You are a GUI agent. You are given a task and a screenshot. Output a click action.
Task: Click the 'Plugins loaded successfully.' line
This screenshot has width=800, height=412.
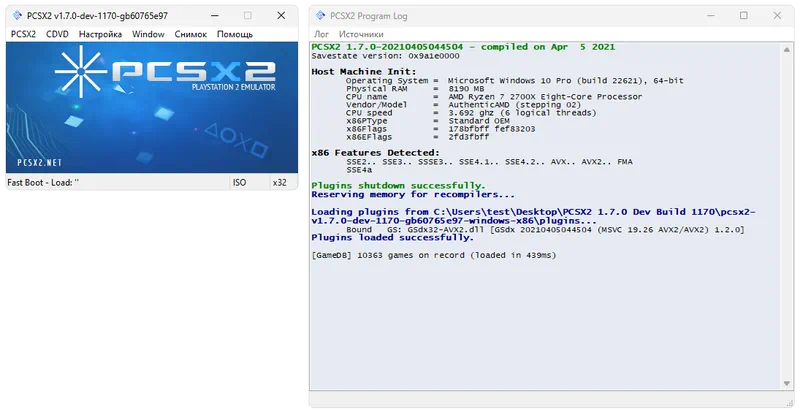(392, 238)
